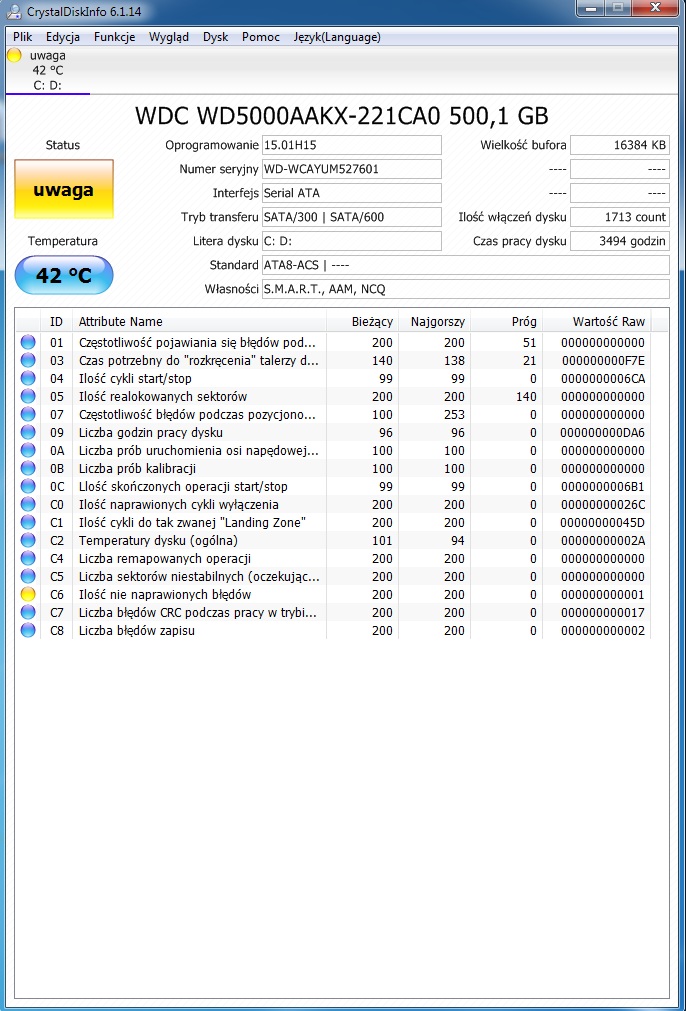
Task: Click the yellow status circle beside the top uwaga label
Action: [14, 55]
